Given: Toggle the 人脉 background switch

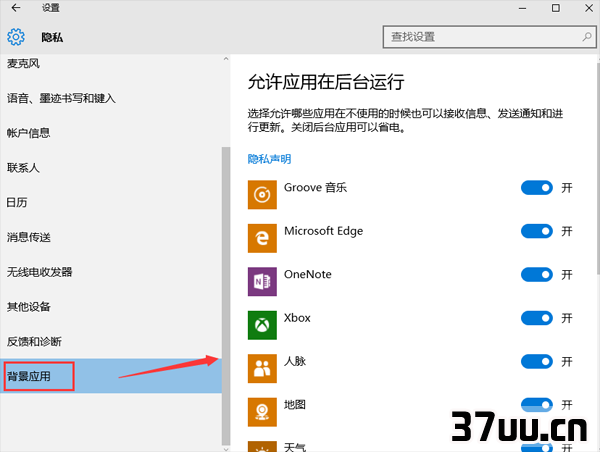Looking at the screenshot, I should click(536, 361).
